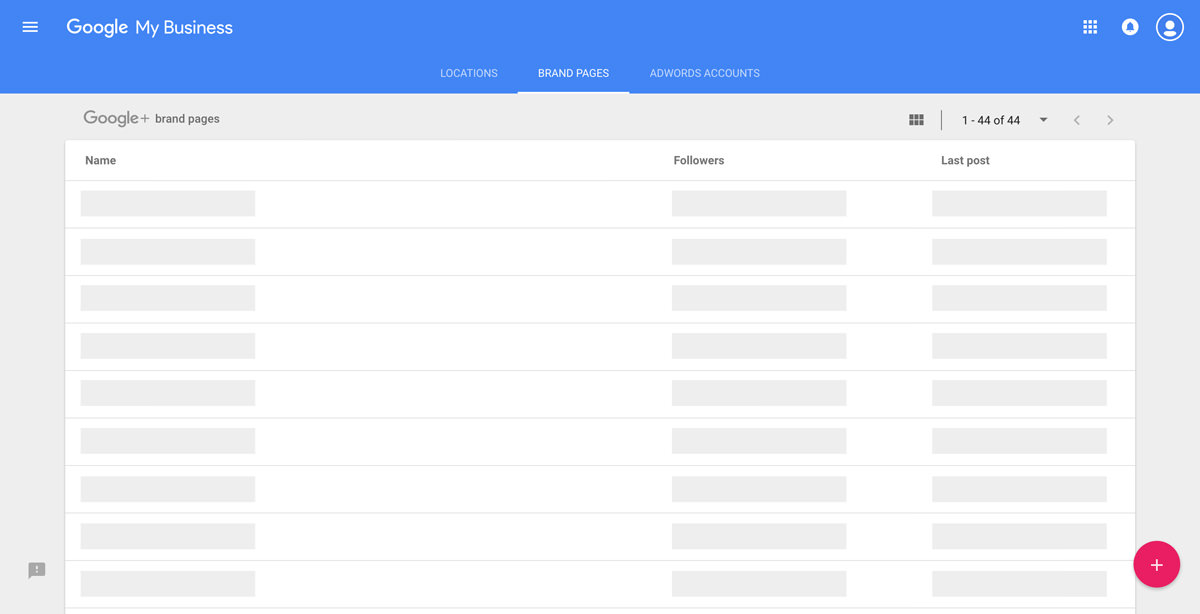1200x614 pixels.
Task: Open the Google apps grid launcher
Action: pos(1090,27)
